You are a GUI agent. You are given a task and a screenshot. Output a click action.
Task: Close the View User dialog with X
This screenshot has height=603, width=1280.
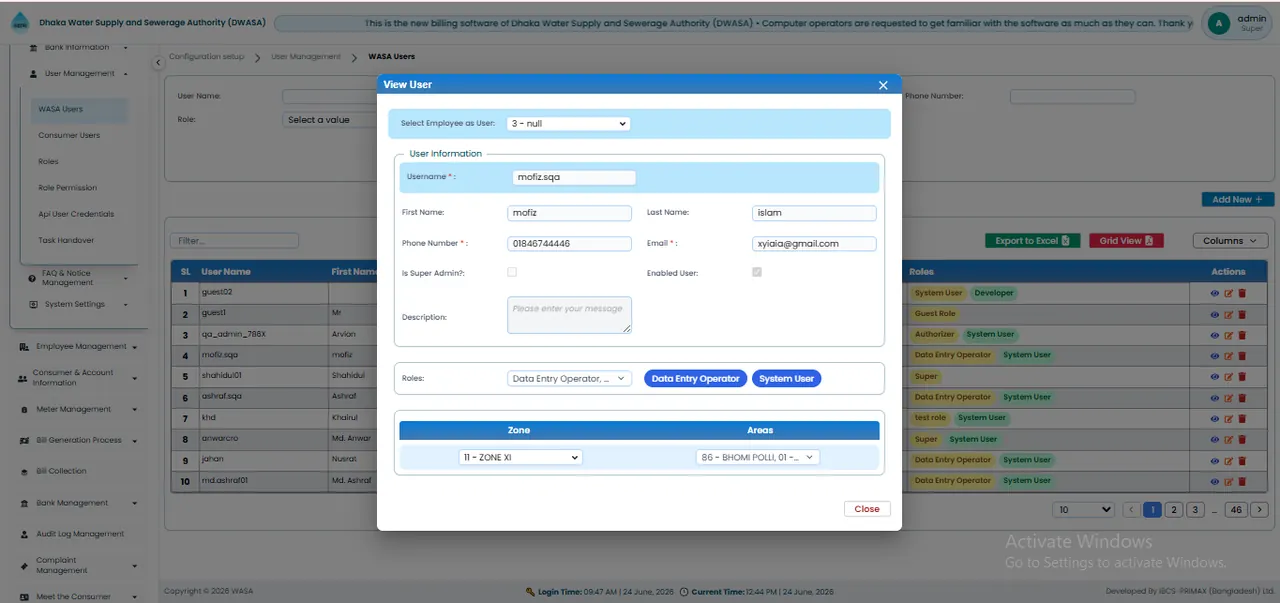883,85
